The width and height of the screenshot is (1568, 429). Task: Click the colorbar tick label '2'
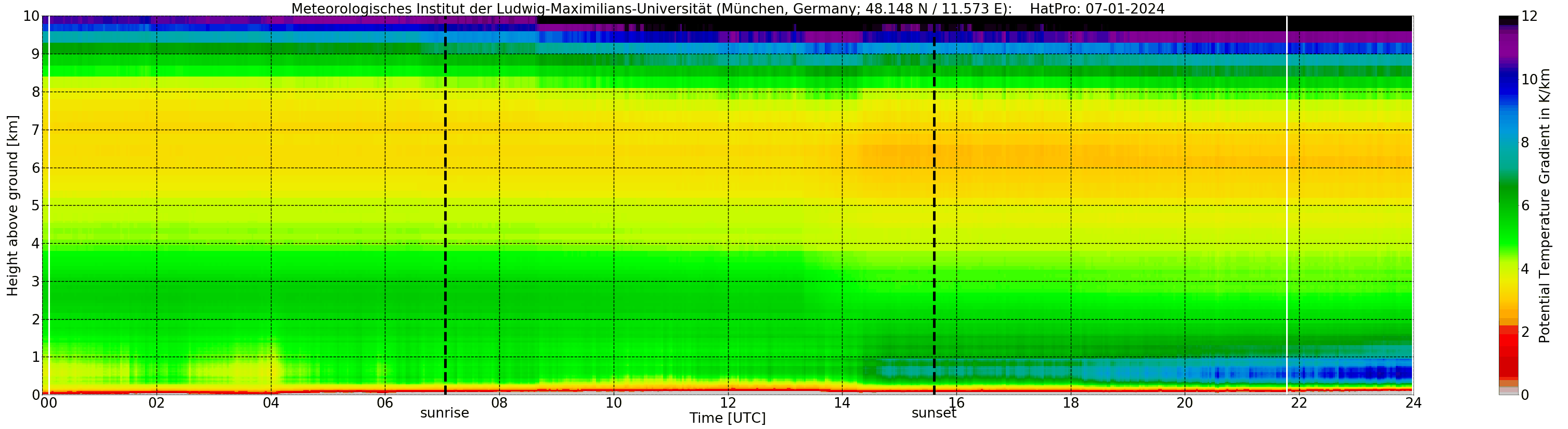(1525, 332)
